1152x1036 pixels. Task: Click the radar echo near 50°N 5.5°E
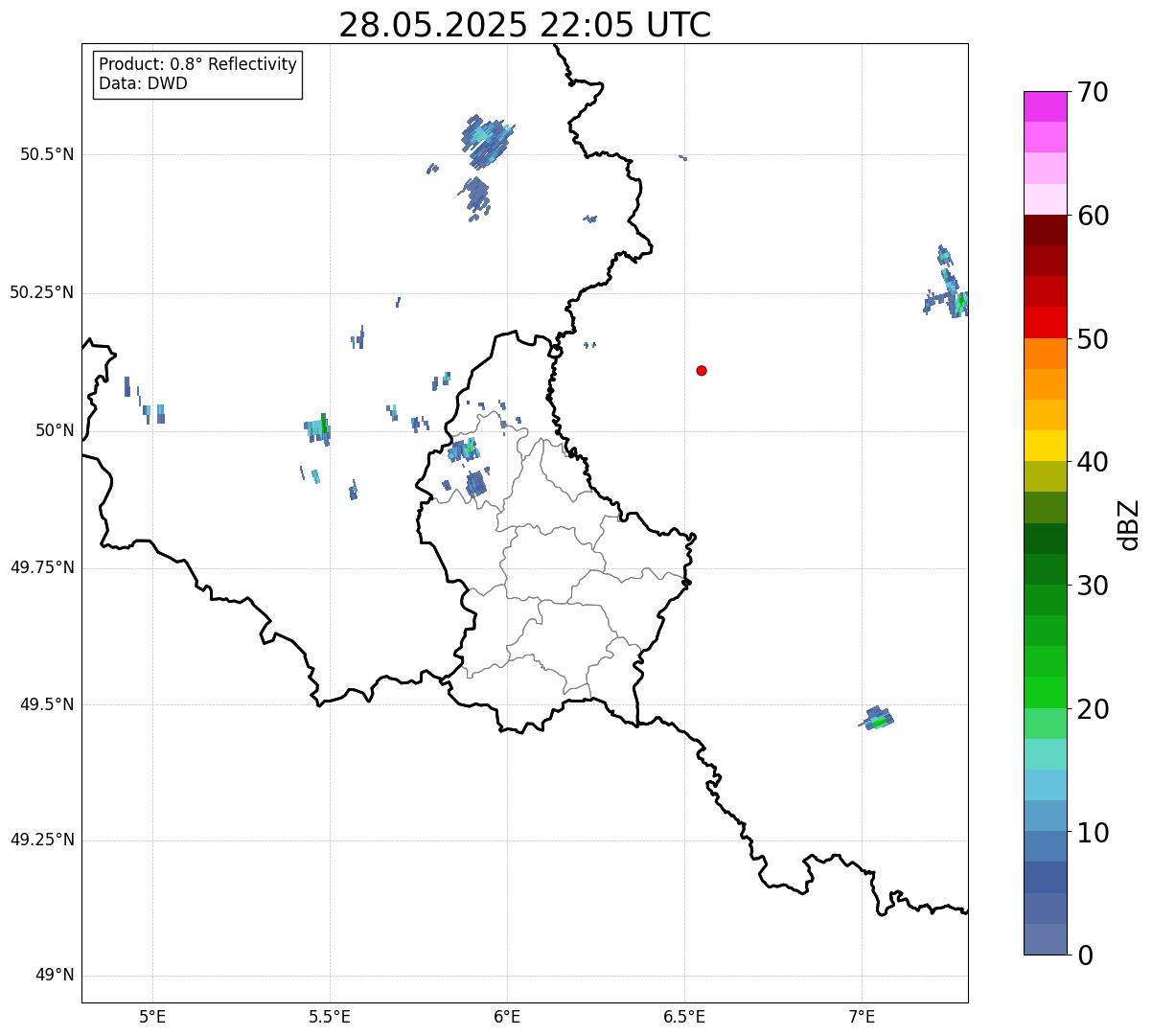point(318,429)
